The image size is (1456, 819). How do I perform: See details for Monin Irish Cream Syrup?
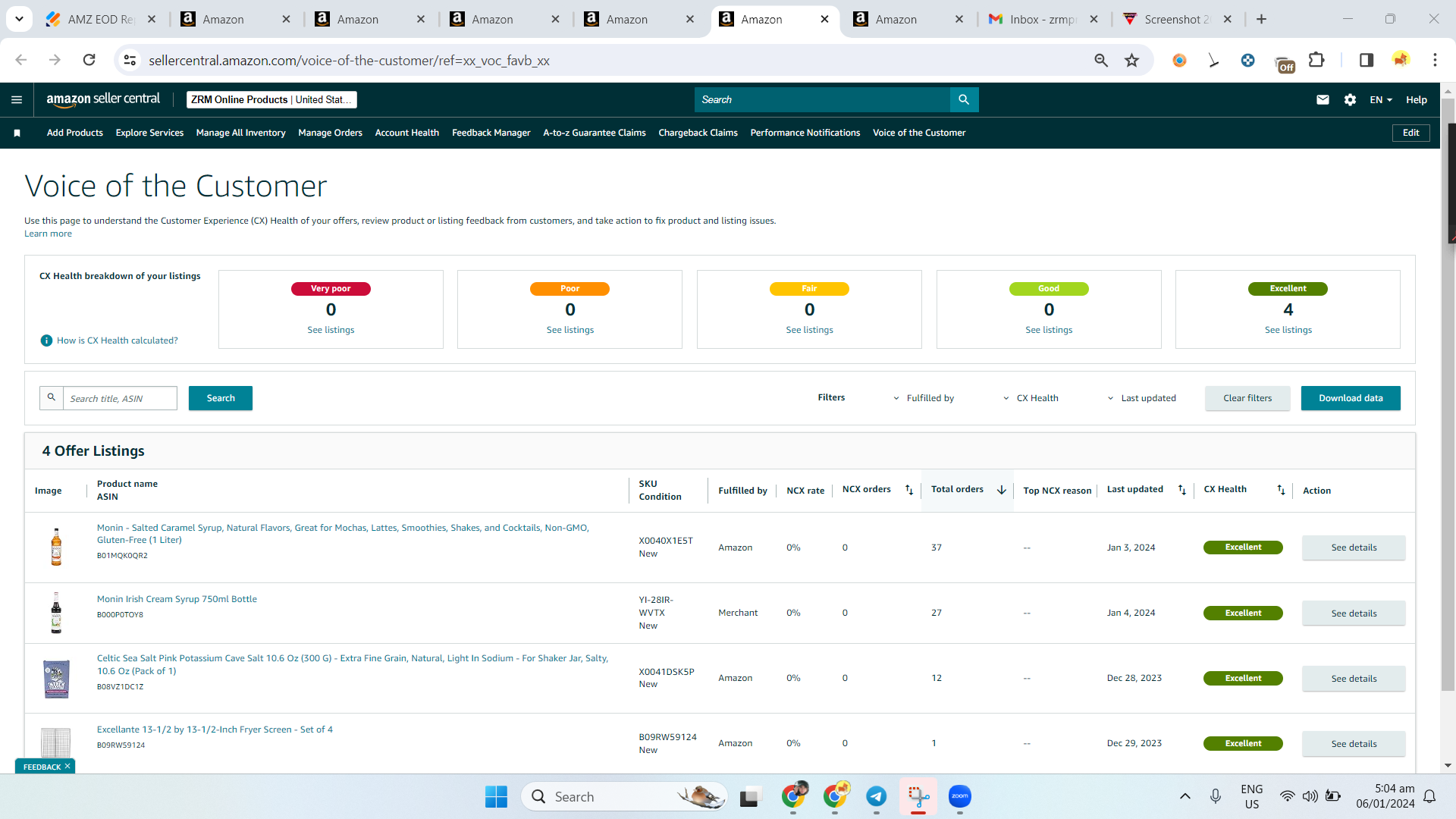(1354, 613)
